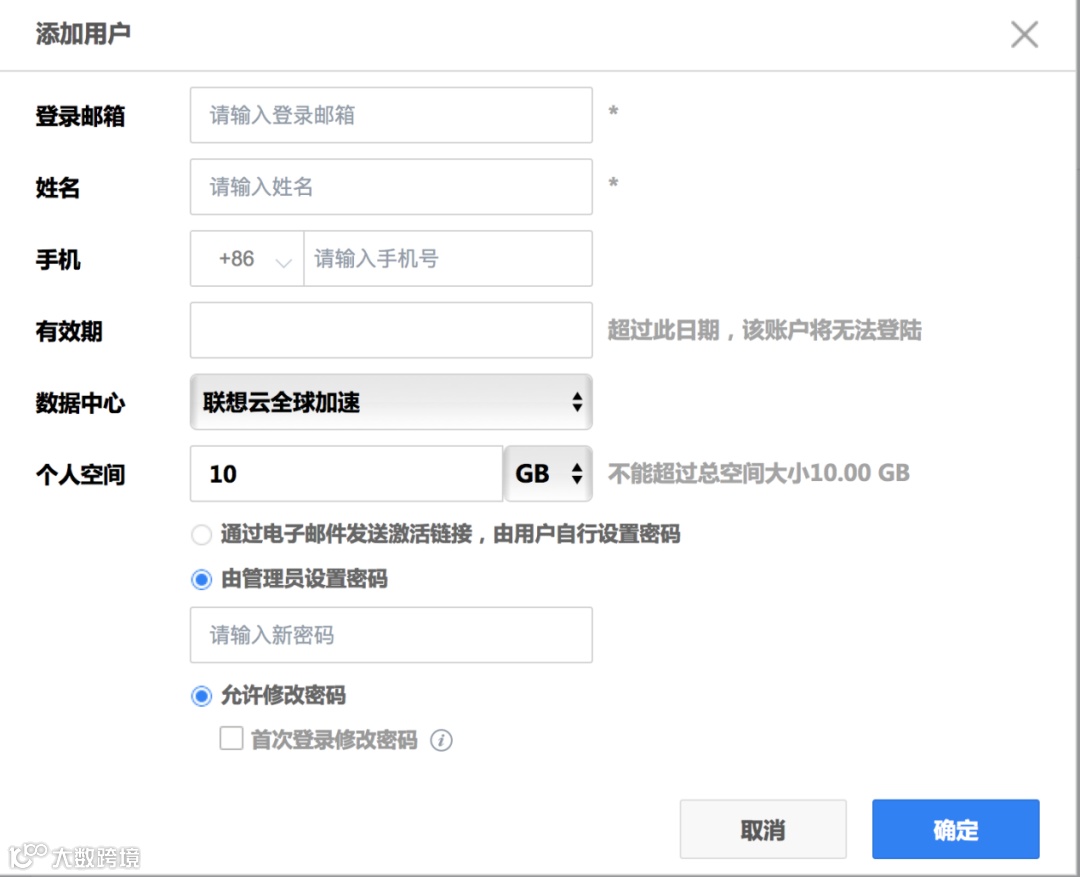Click the info icon beside 首次登录修改密码
Viewport: 1080px width, 877px height.
point(441,741)
